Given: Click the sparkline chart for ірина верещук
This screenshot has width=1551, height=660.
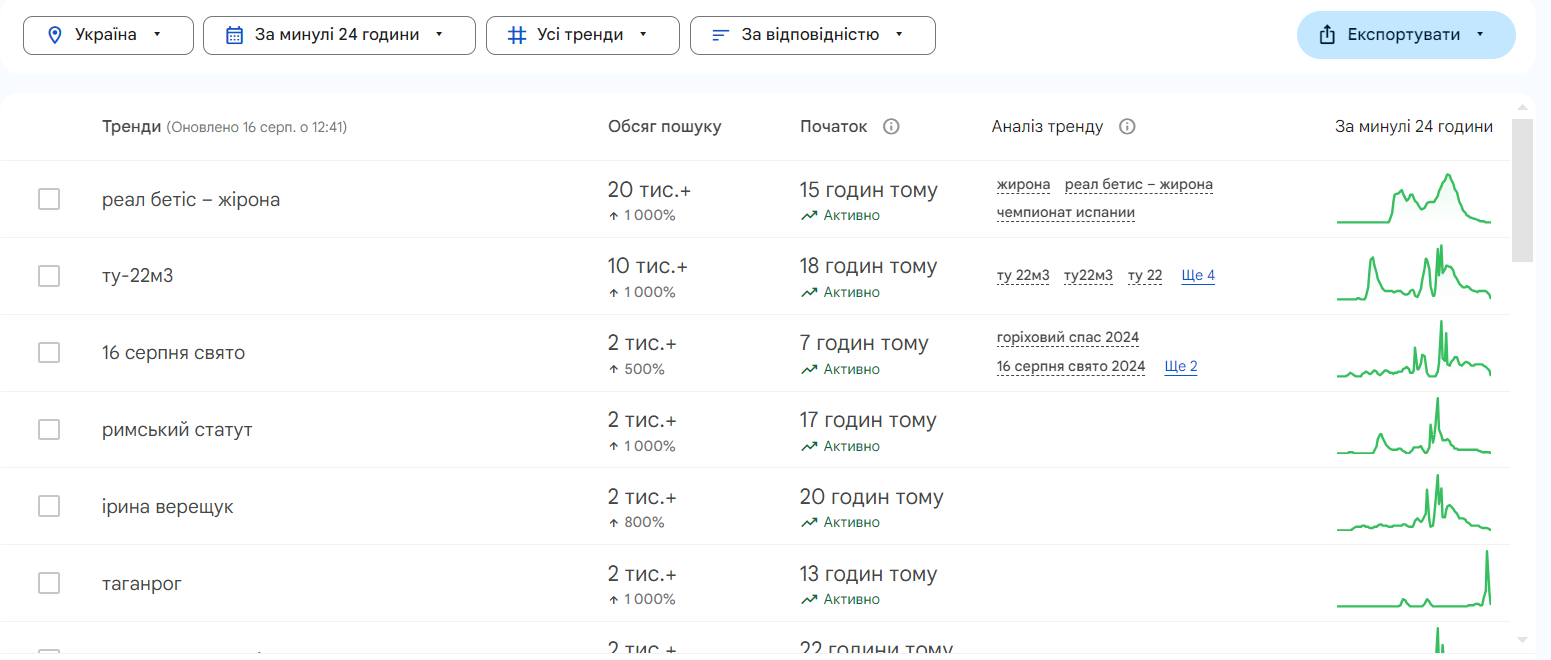Looking at the screenshot, I should click(x=1414, y=503).
